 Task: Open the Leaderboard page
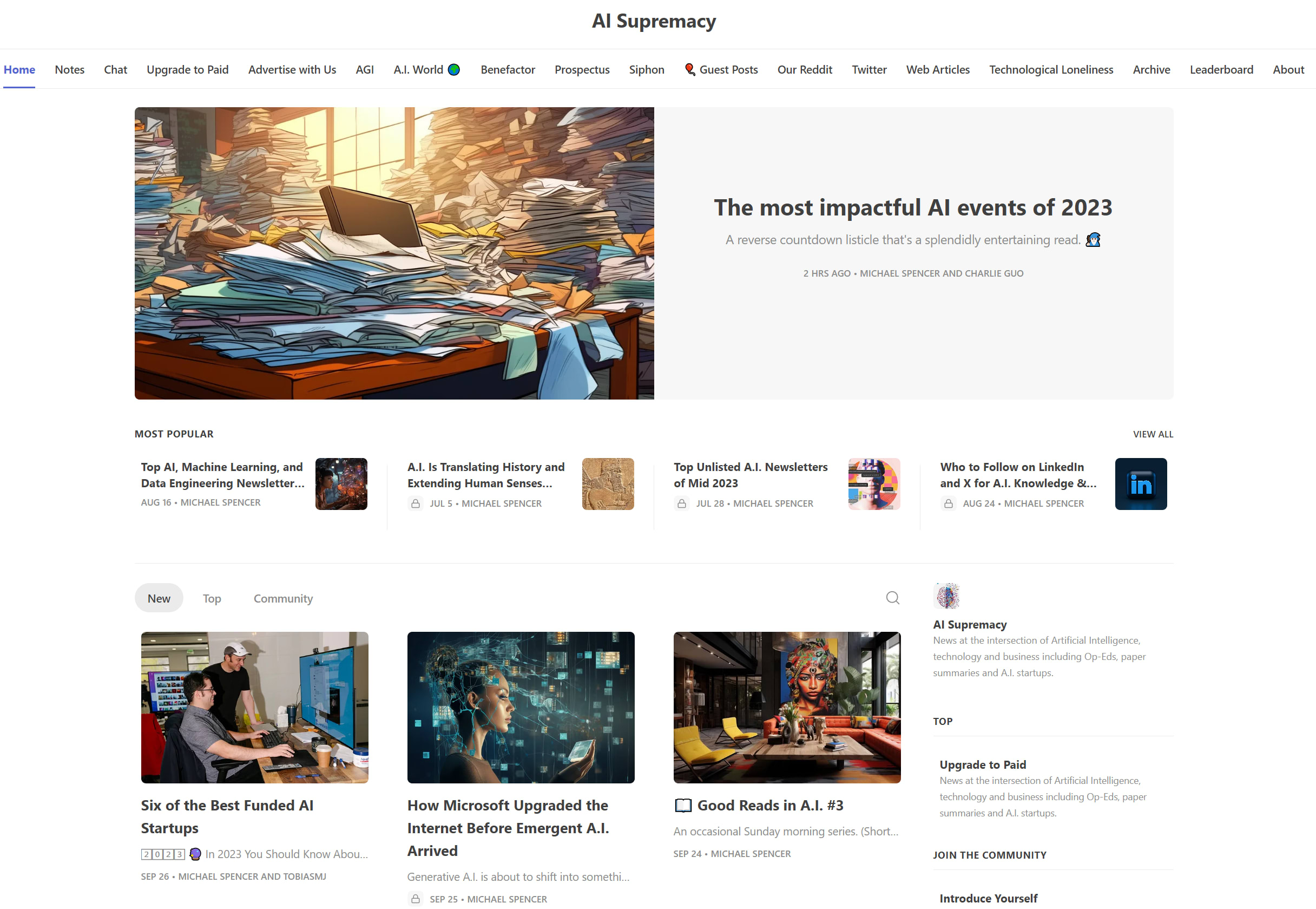(1221, 69)
